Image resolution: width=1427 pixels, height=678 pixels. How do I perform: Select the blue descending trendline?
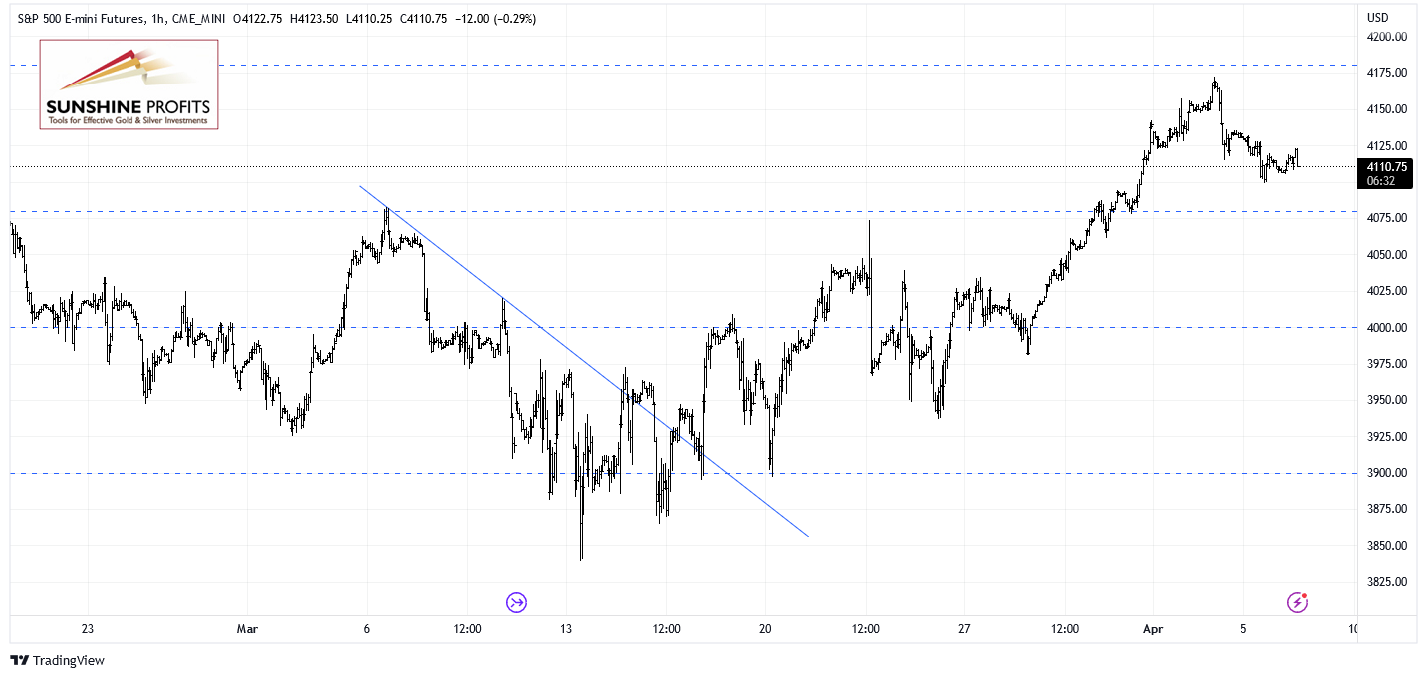[x=583, y=361]
